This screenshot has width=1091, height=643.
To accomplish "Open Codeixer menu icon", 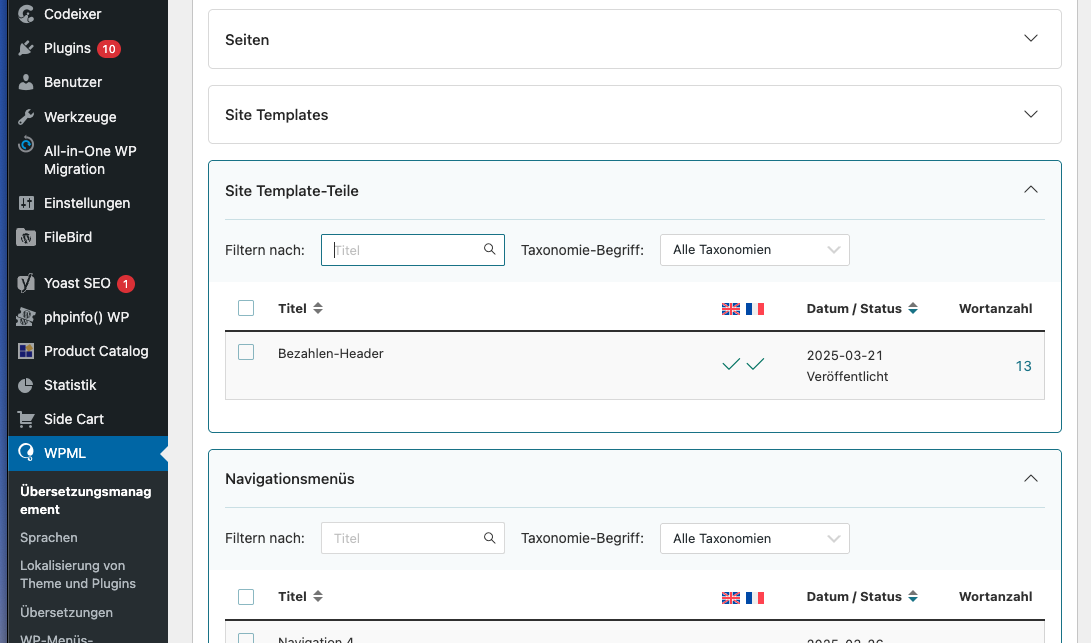I will point(26,14).
